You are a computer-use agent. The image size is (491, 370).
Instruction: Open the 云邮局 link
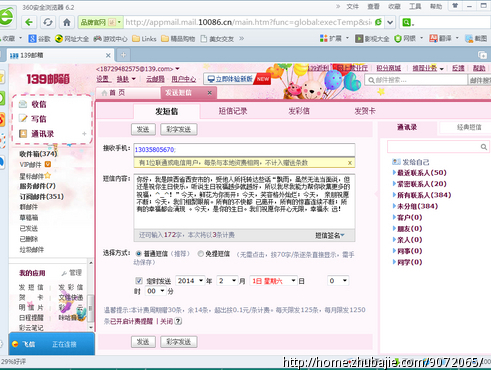tap(155, 79)
